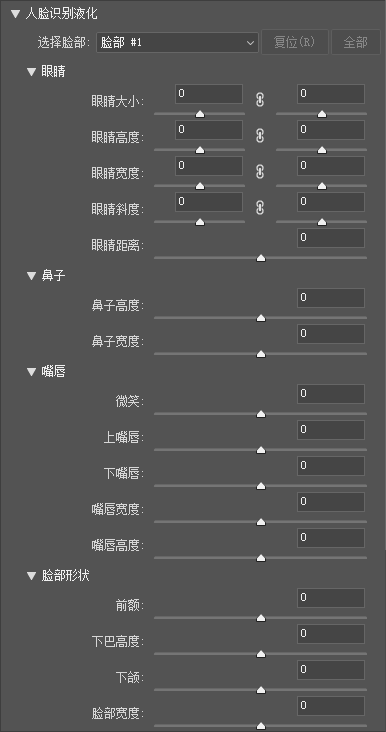Toggle link icon for 眼睛高度

coord(260,136)
